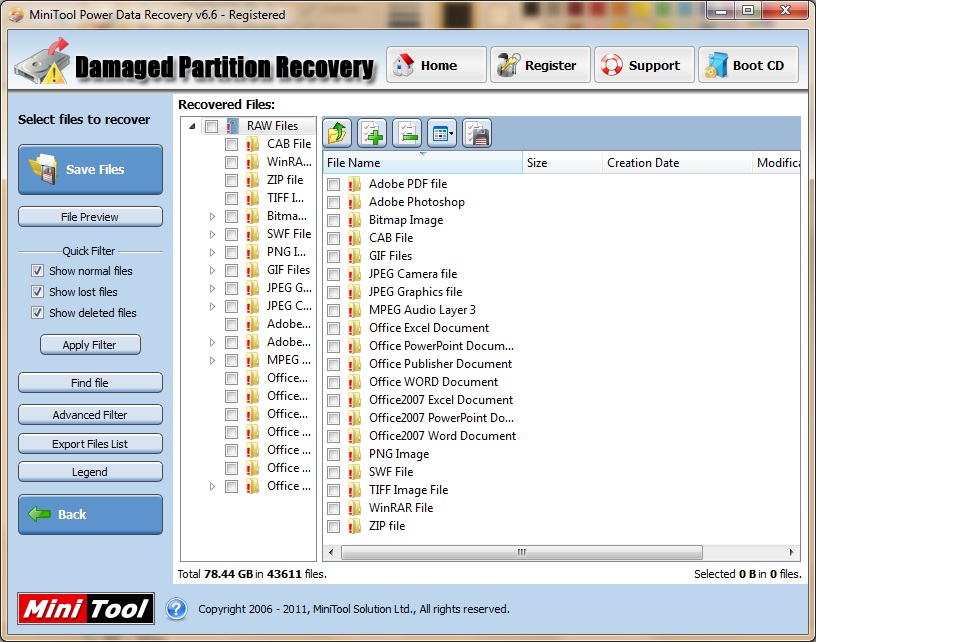Open the Find file button
This screenshot has height=642, width=960.
tap(91, 383)
